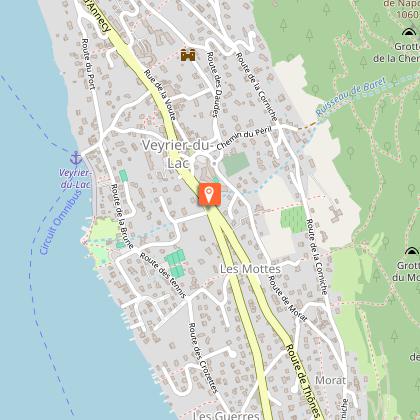
Task: Click the orange location pin marker
Action: (209, 194)
